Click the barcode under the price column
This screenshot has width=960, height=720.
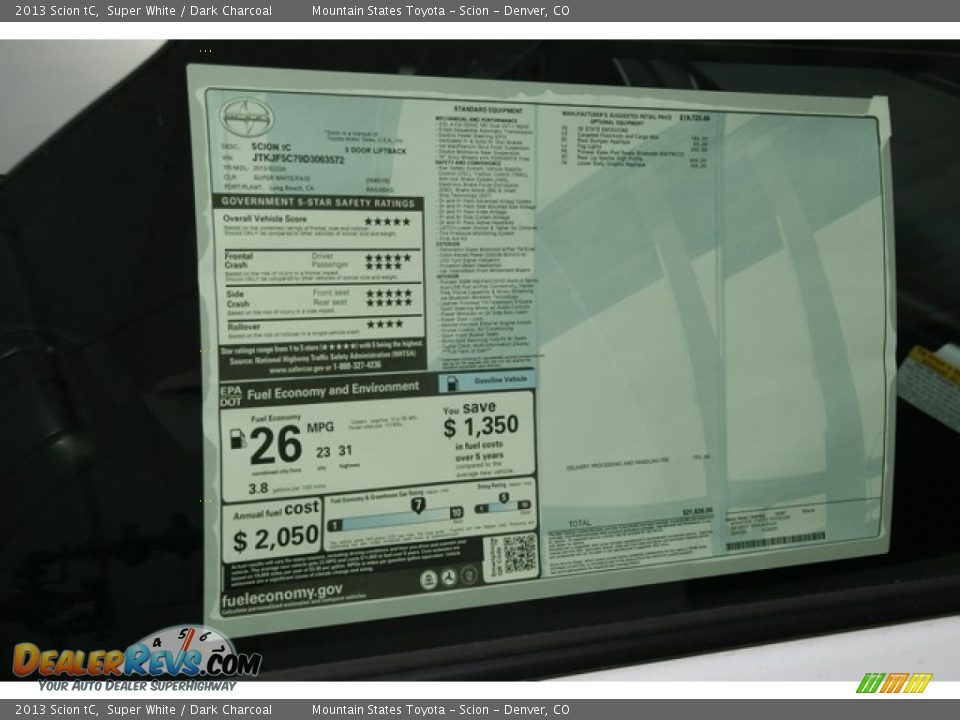(x=775, y=541)
